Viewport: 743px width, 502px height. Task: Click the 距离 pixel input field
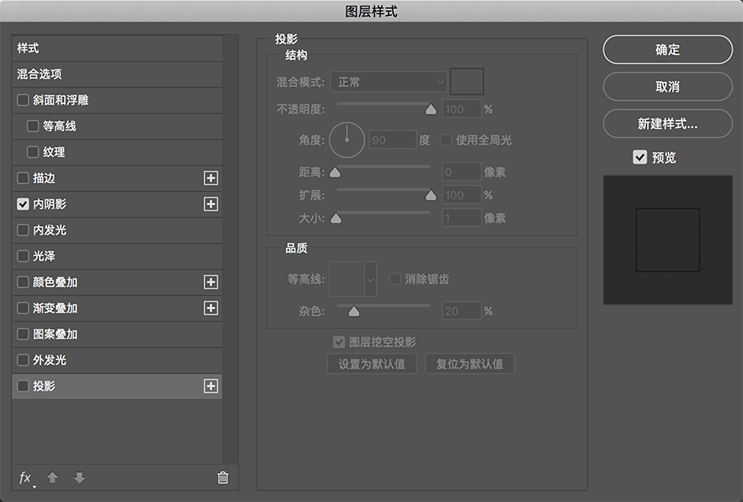[462, 172]
